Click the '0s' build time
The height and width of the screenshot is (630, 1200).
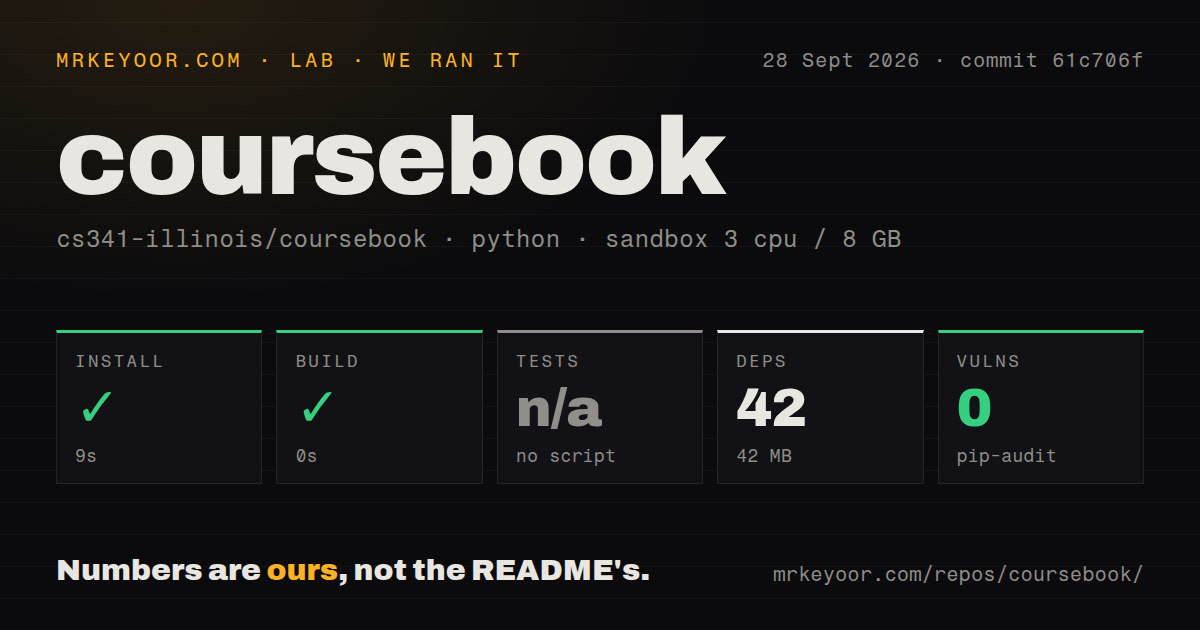pyautogui.click(x=306, y=456)
